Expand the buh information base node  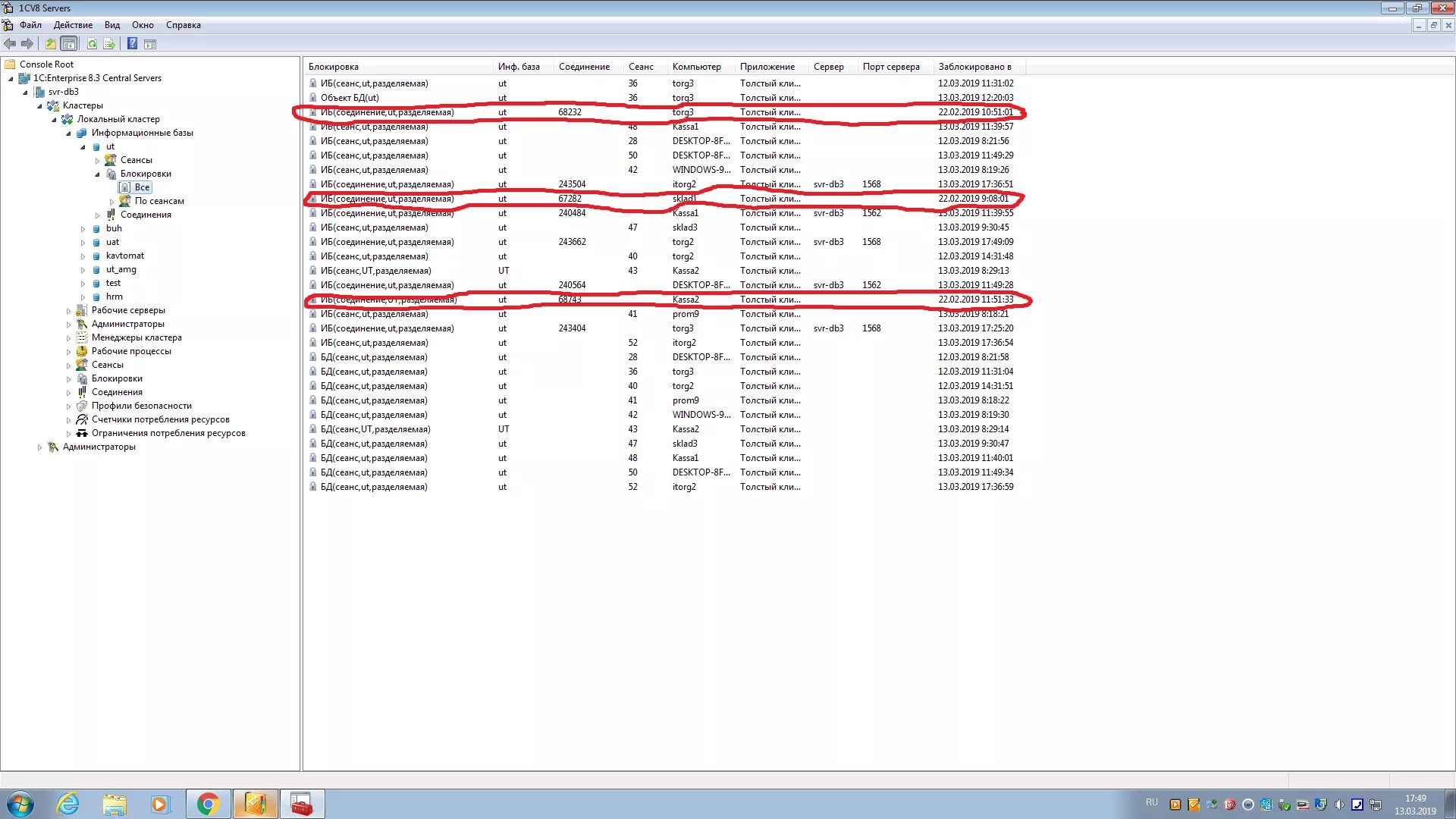coord(83,228)
